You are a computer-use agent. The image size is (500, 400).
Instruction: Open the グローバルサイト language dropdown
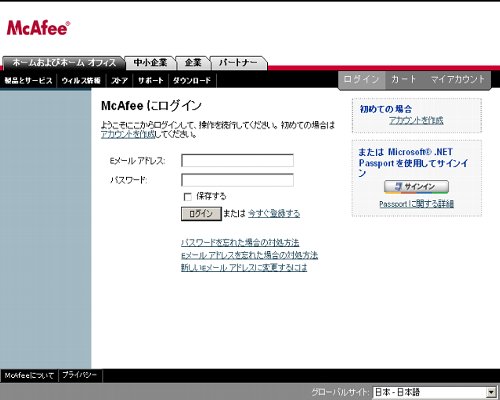tap(434, 392)
